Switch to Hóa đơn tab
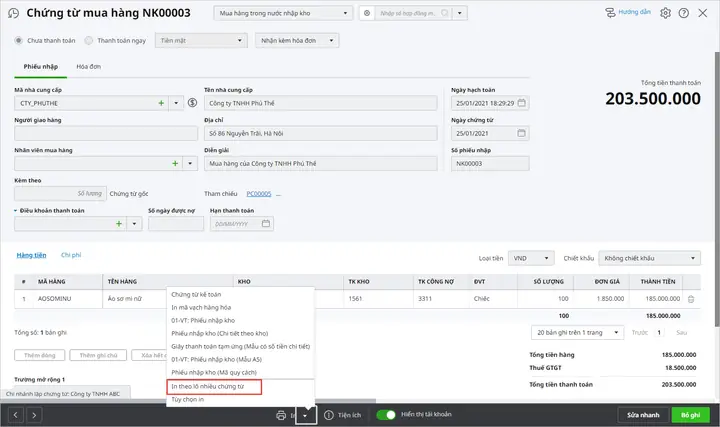 click(x=89, y=67)
